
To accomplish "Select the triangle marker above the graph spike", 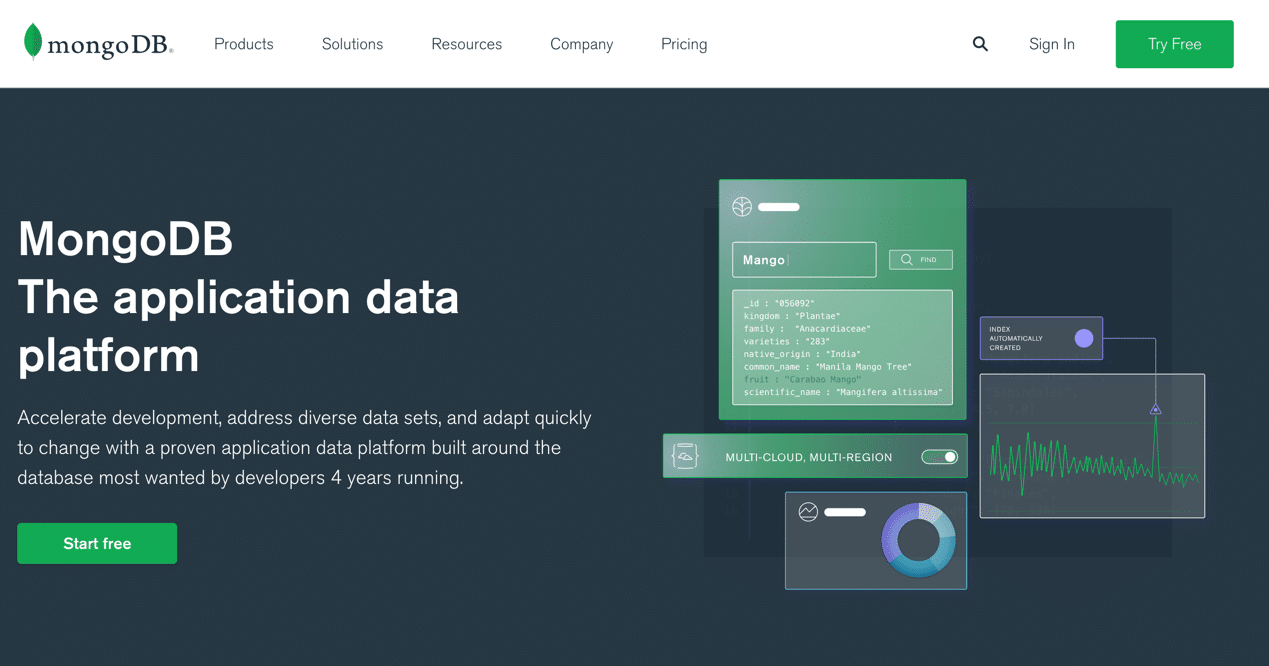I will [1155, 409].
